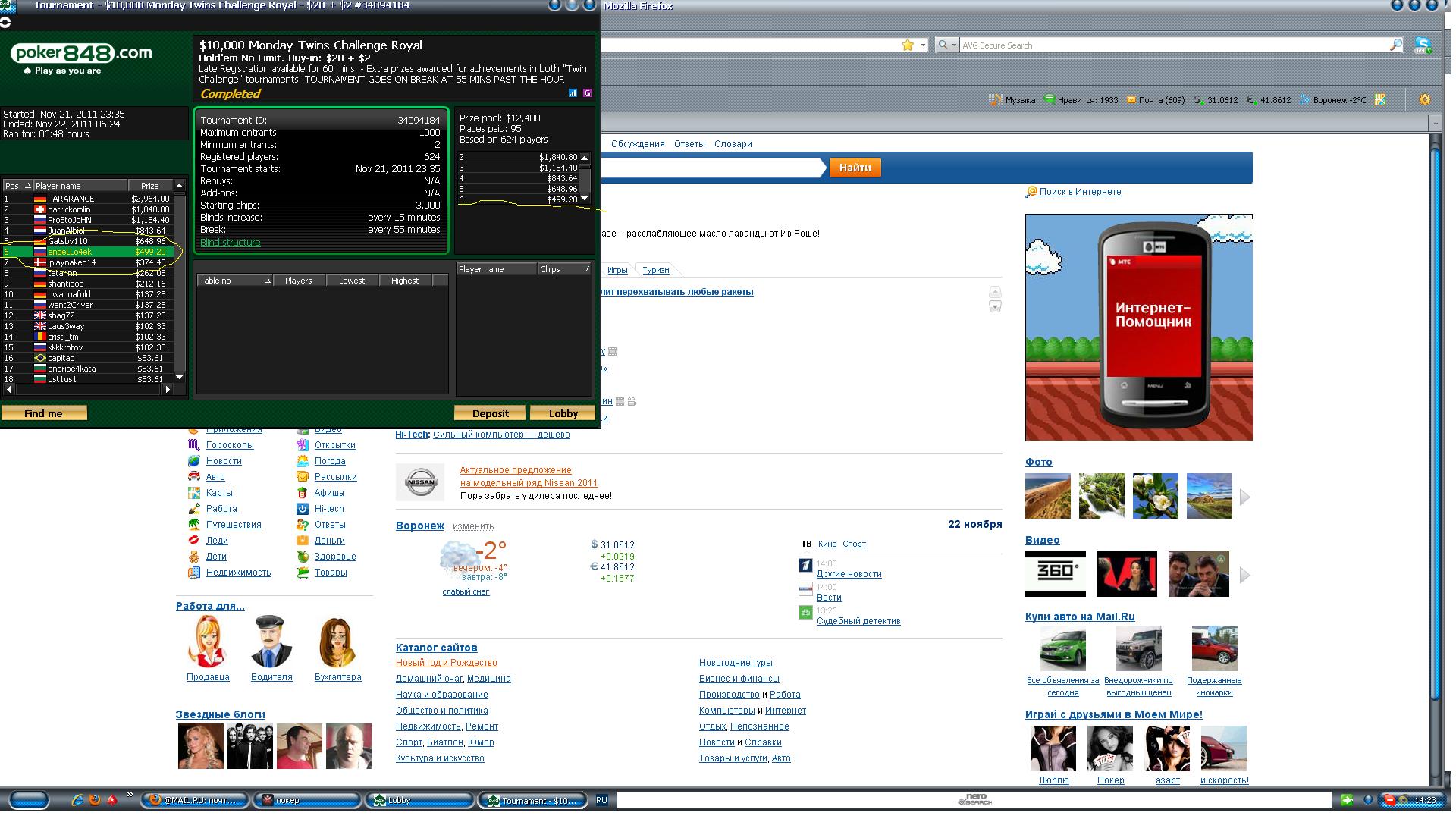This screenshot has width=1456, height=819.
Task: Switch to the Туризм tab
Action: (x=655, y=270)
